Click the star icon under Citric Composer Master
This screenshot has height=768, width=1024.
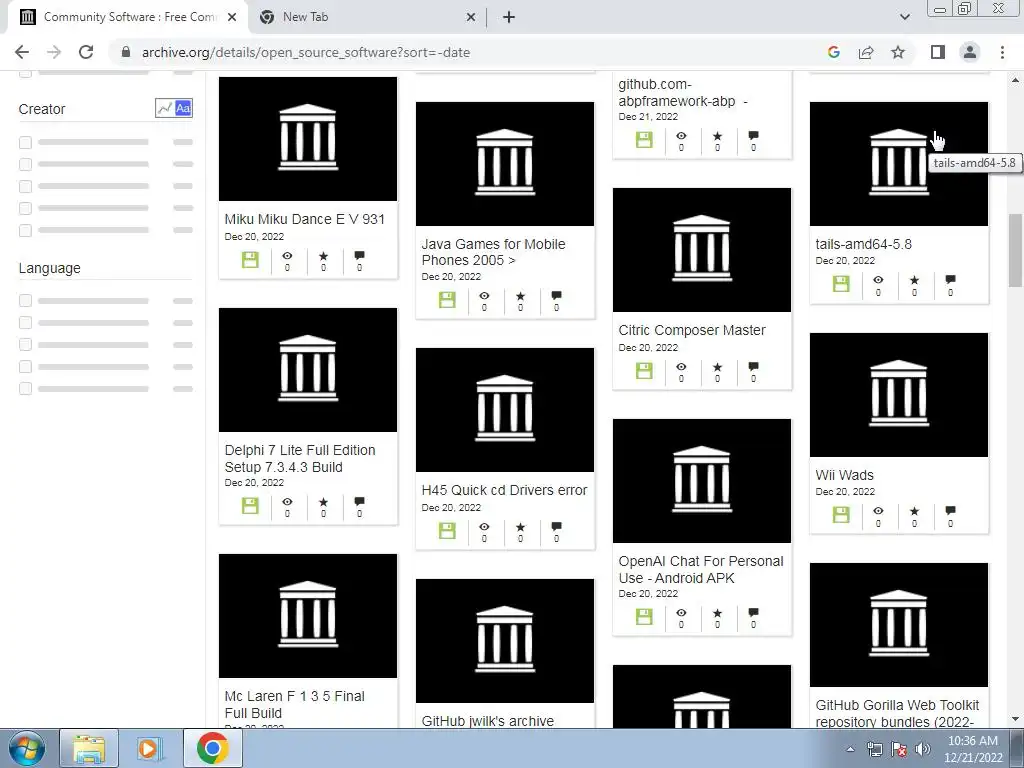pos(718,367)
